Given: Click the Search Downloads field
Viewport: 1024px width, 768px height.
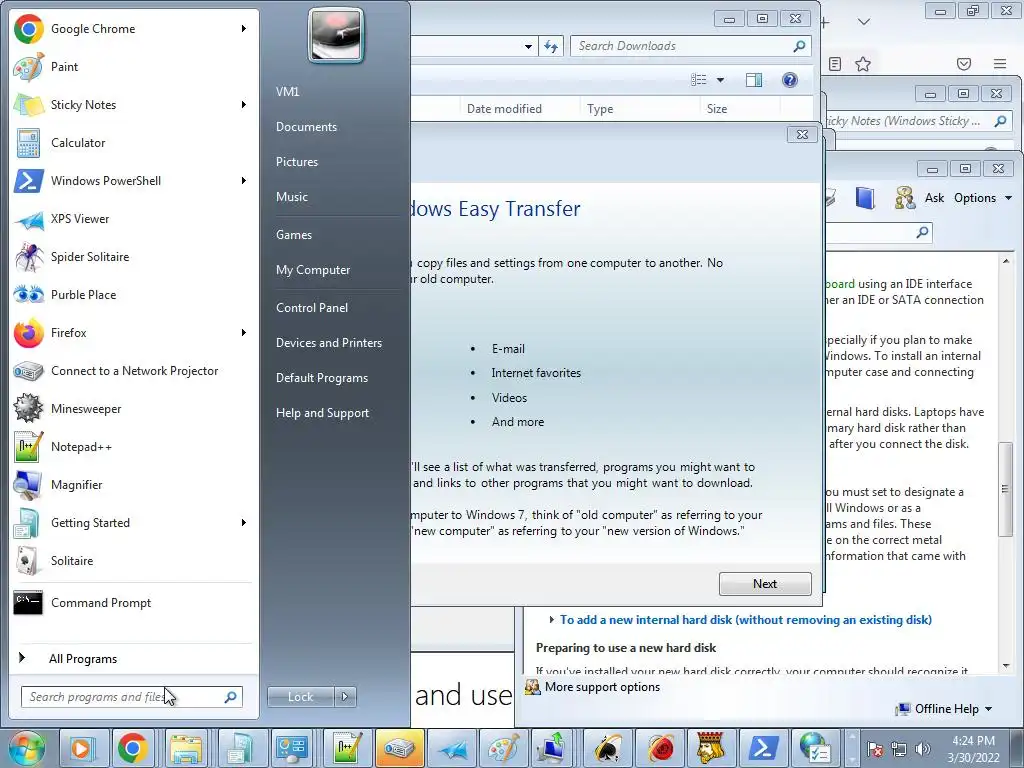Looking at the screenshot, I should click(690, 46).
